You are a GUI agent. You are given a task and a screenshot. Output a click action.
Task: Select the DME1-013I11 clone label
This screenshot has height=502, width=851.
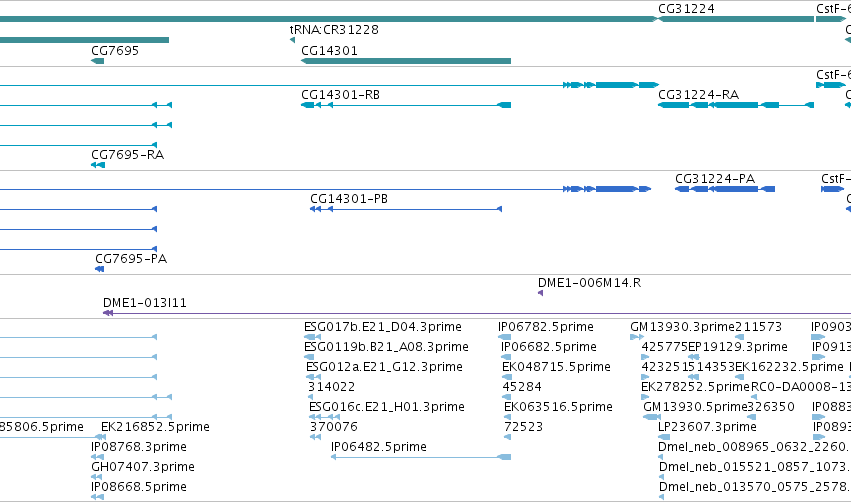[145, 303]
